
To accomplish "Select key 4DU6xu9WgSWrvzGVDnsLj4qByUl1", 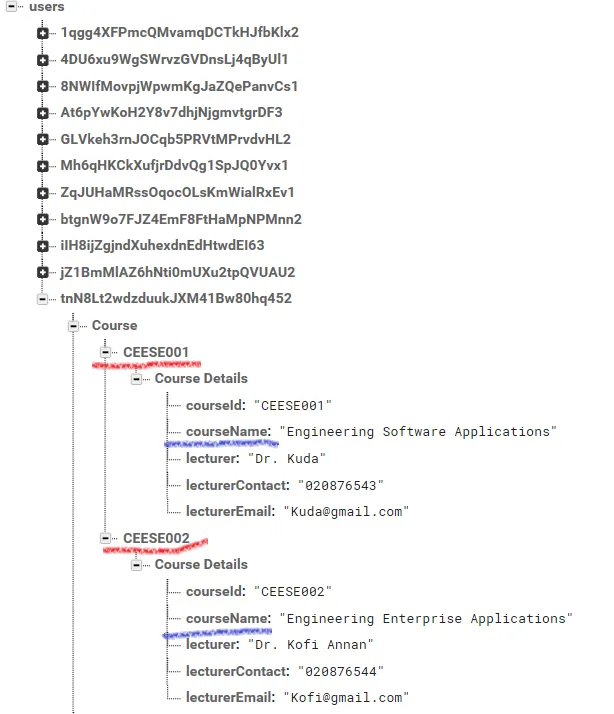I will tap(174, 60).
